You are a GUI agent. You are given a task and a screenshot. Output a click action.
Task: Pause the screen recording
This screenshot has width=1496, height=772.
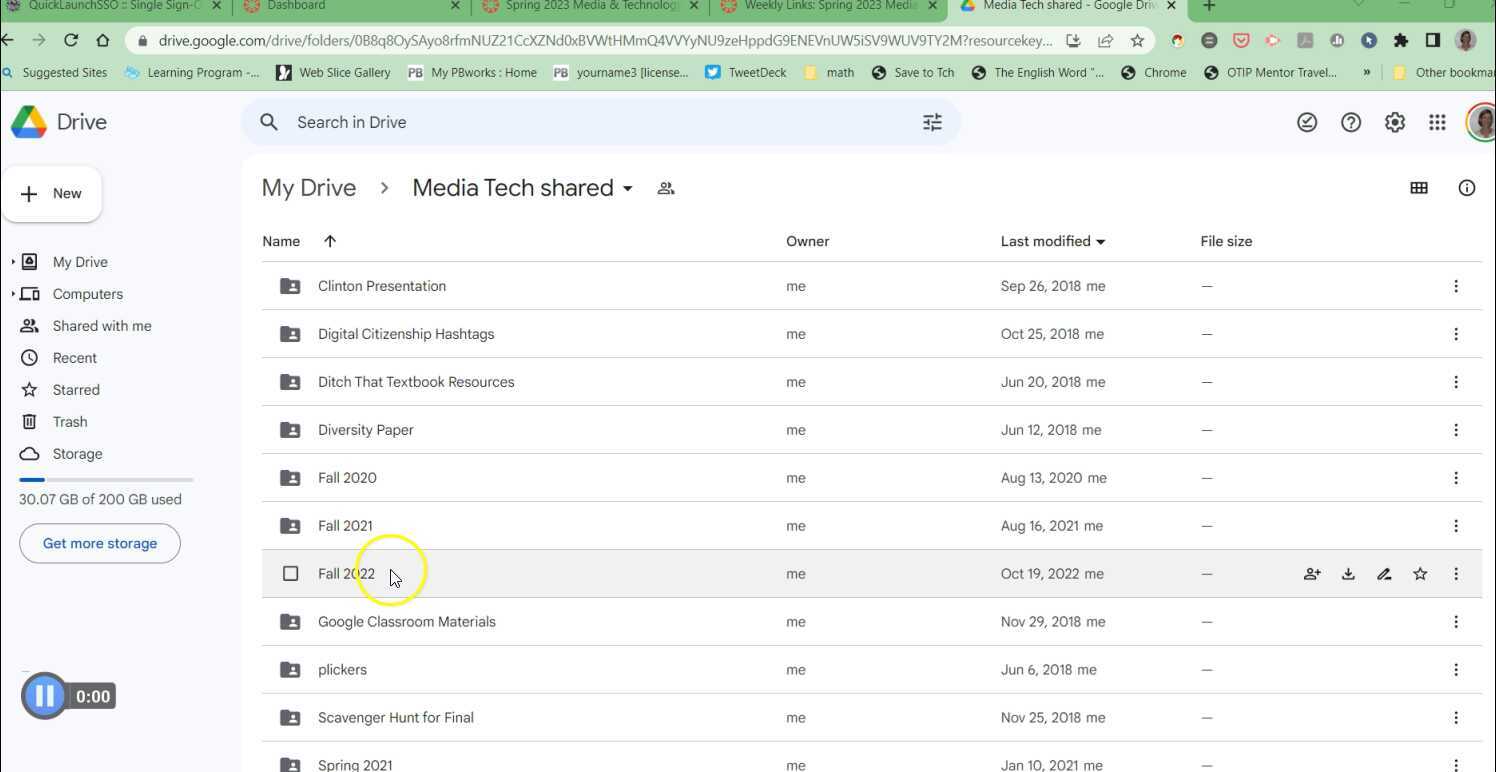[45, 696]
